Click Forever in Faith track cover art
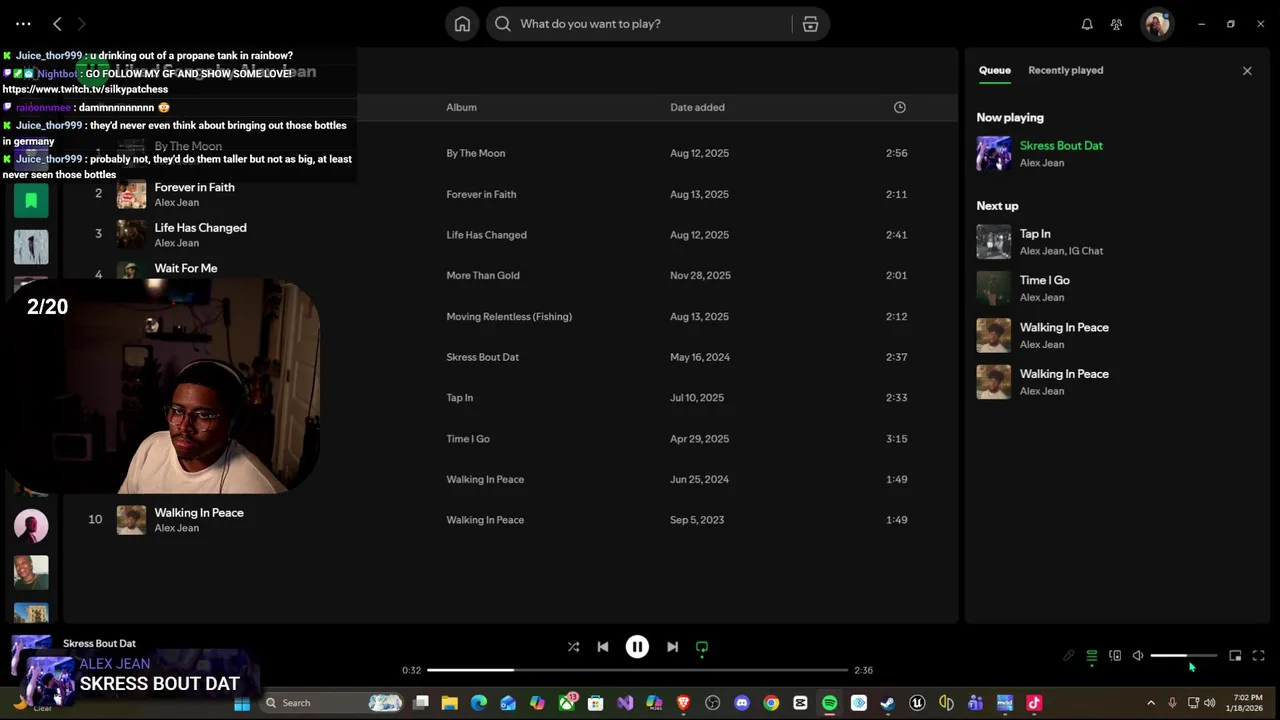Screen dimensions: 1280x720 pyautogui.click(x=131, y=194)
